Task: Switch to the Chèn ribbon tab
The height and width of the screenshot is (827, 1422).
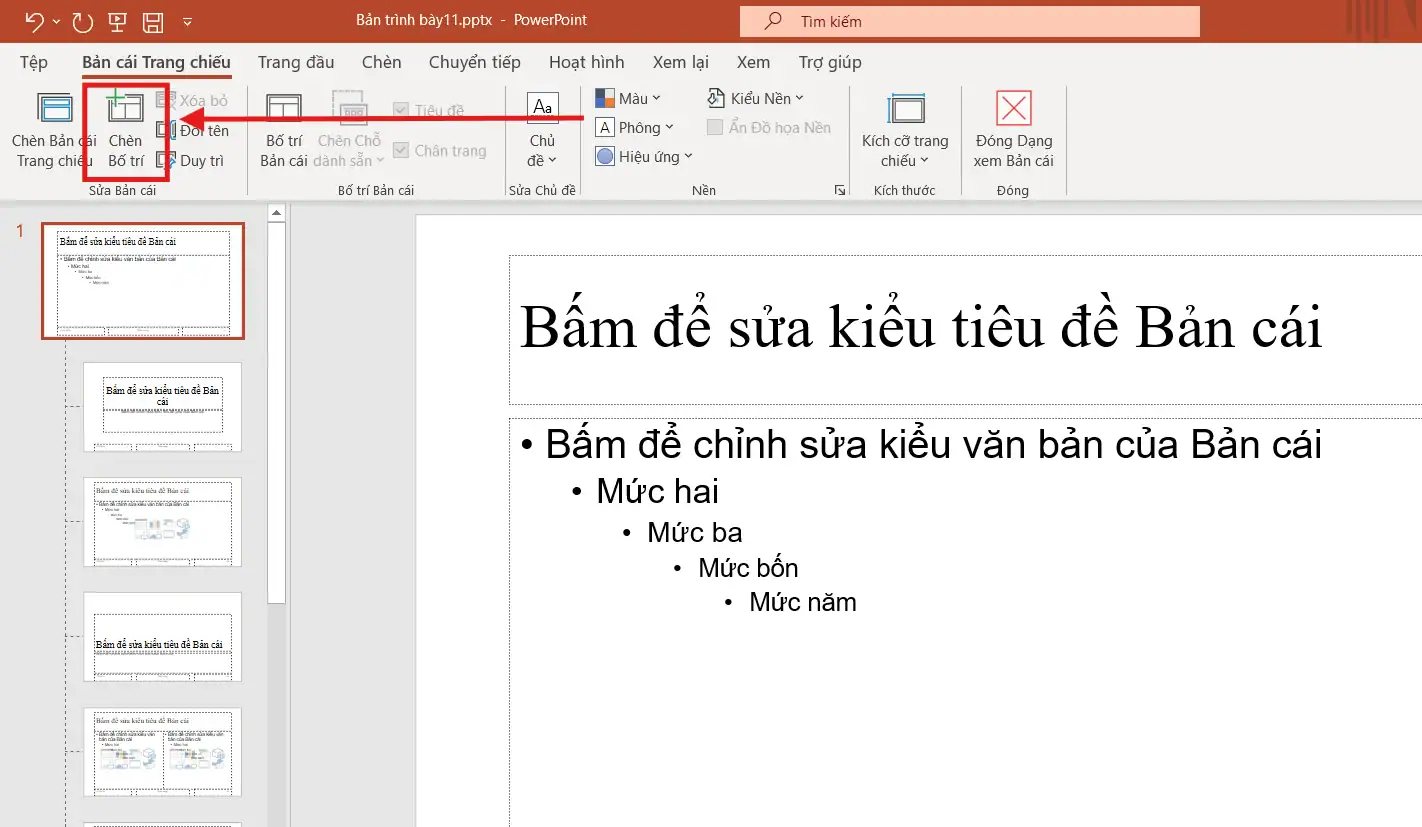Action: click(x=381, y=62)
